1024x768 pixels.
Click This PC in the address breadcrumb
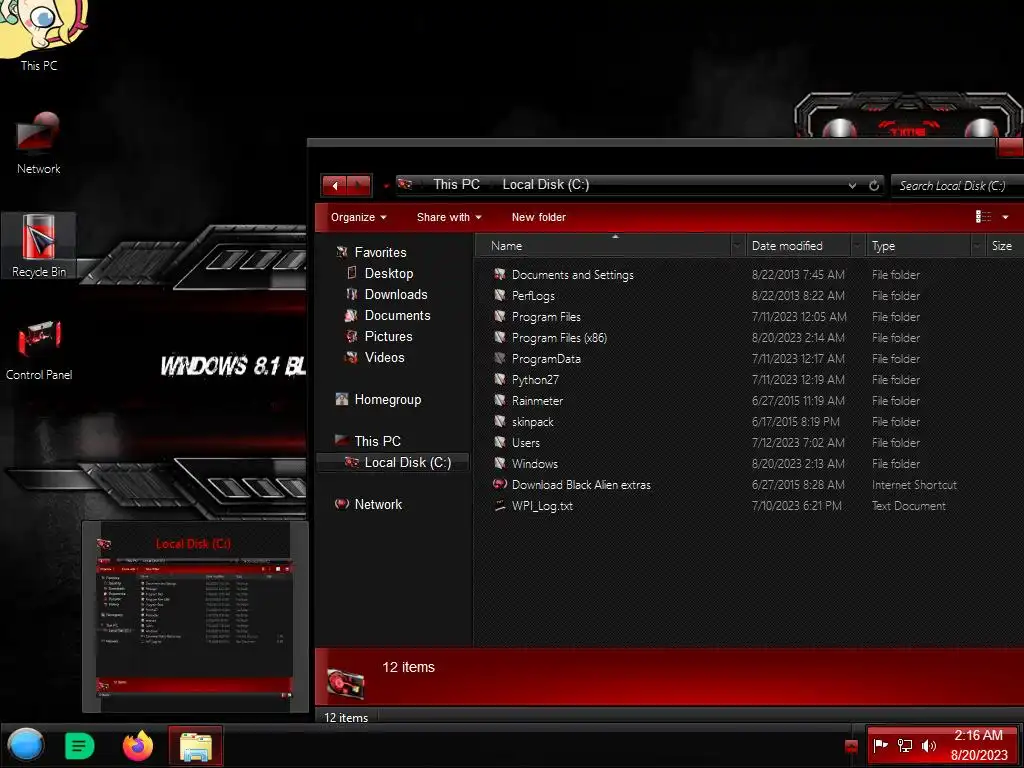pyautogui.click(x=456, y=185)
